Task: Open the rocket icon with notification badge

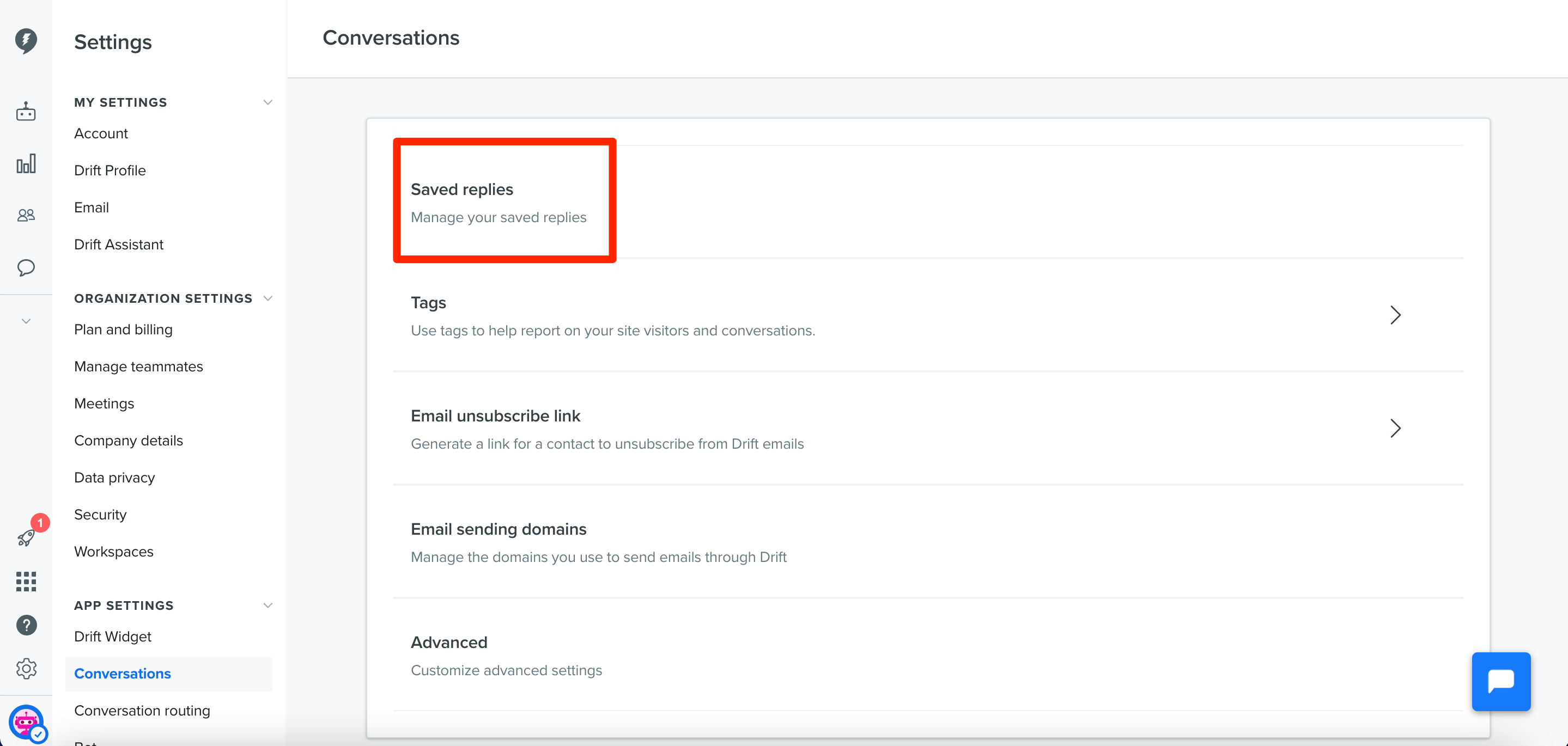Action: [x=27, y=537]
